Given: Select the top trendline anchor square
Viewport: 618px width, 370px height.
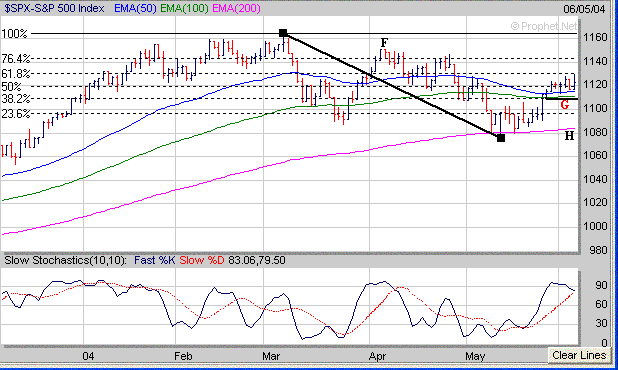Looking at the screenshot, I should (283, 33).
